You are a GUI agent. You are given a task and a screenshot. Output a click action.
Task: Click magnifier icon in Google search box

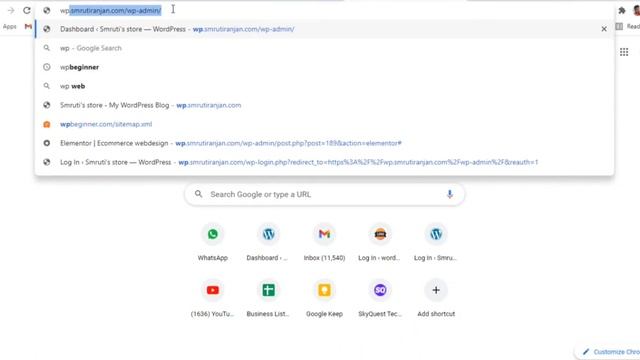[198, 194]
